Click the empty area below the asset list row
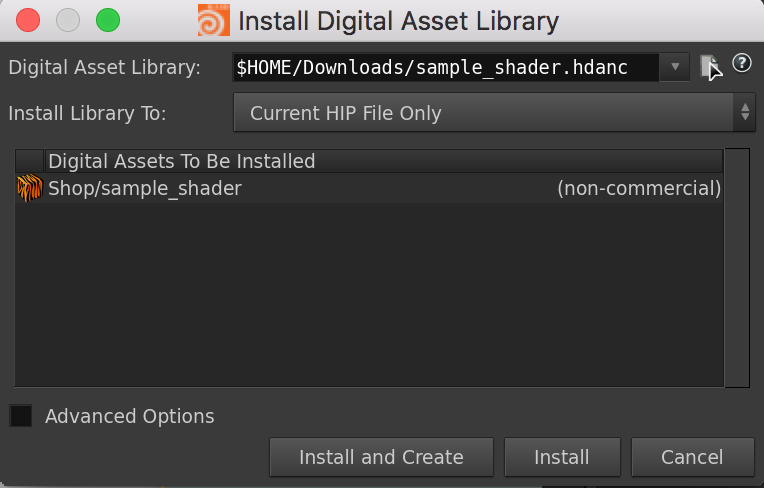The width and height of the screenshot is (764, 488). [370, 300]
